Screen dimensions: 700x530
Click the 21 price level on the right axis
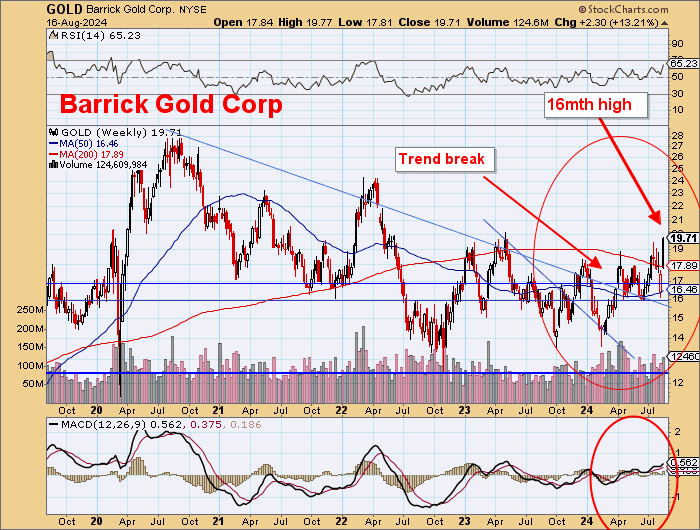tap(677, 220)
